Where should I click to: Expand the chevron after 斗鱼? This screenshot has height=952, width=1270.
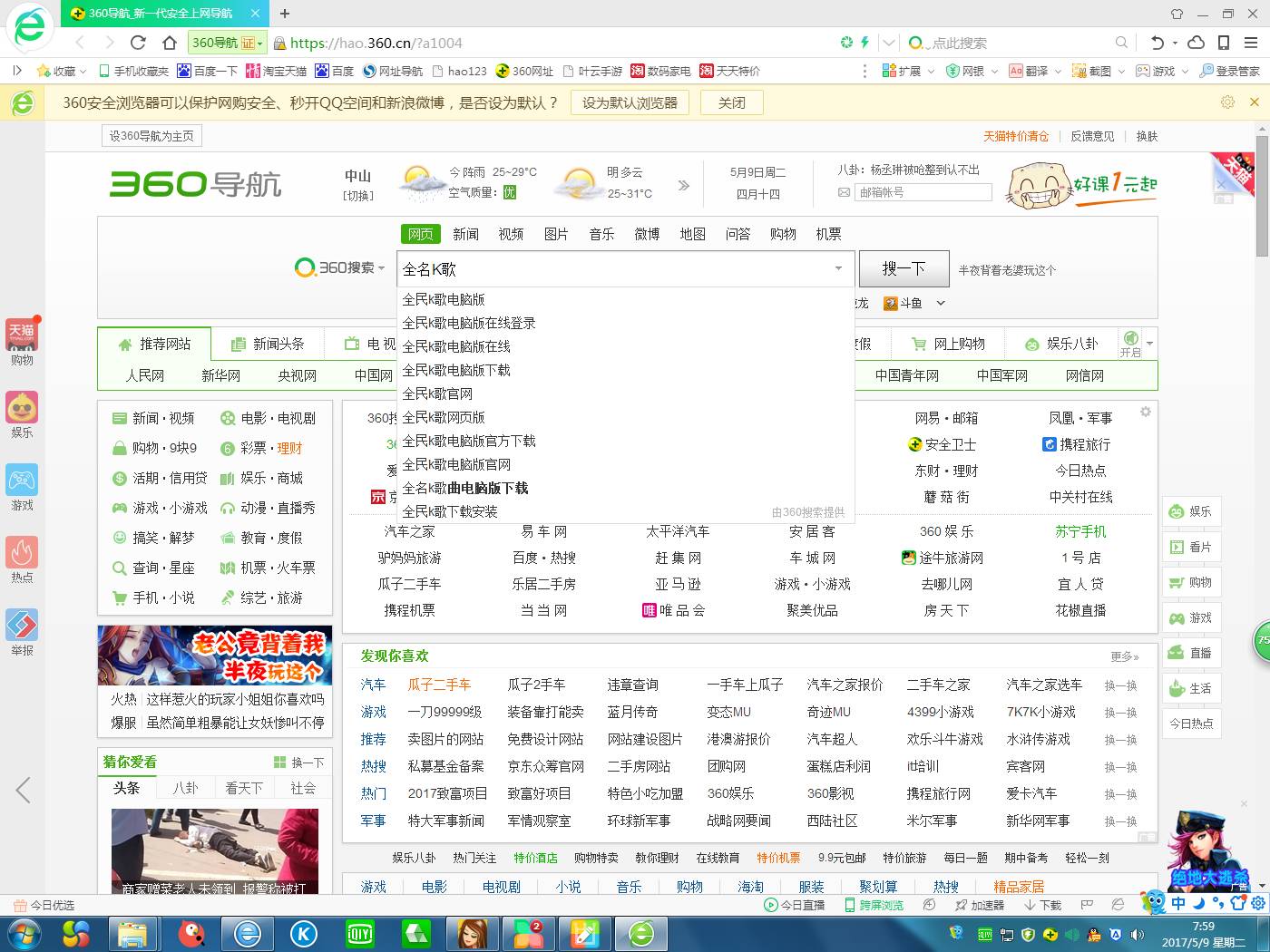click(x=941, y=303)
